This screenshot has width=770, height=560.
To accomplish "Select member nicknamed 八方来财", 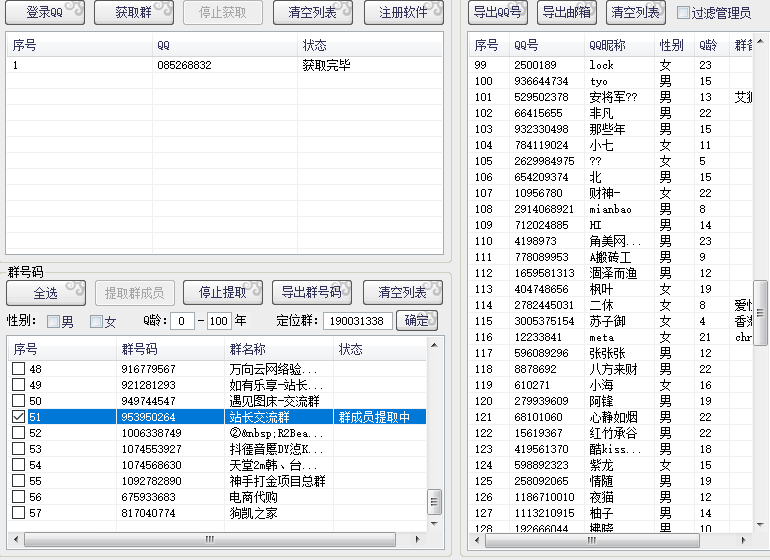I will pyautogui.click(x=613, y=369).
